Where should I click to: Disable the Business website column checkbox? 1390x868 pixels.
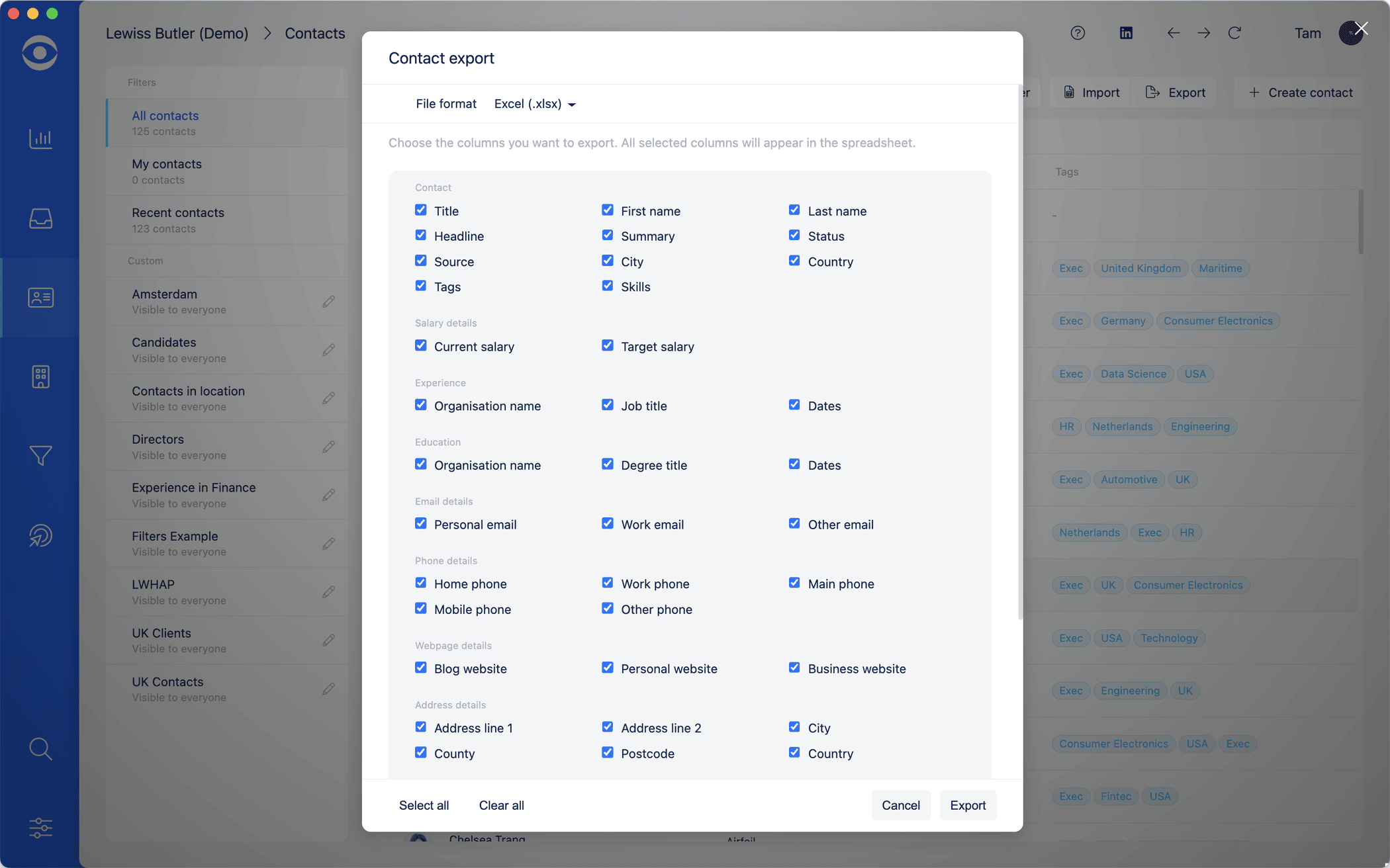(794, 668)
